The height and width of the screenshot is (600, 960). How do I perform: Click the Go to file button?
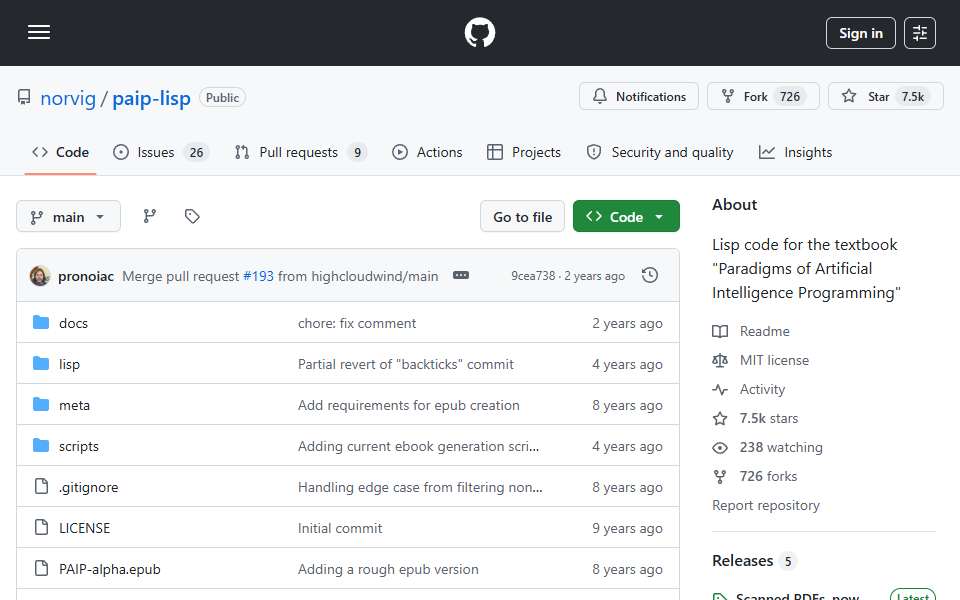[x=522, y=217]
